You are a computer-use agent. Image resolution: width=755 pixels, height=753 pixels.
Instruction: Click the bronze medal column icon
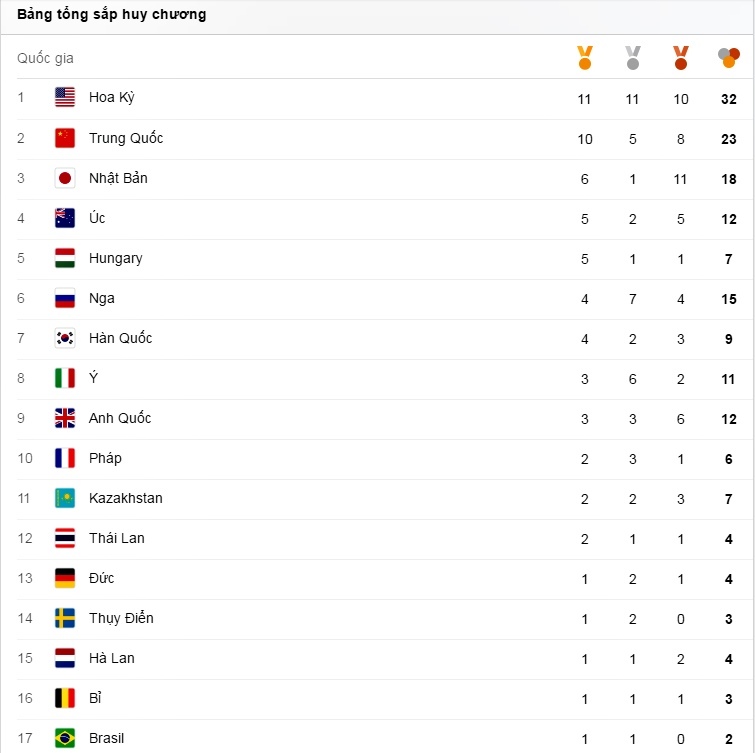click(681, 58)
